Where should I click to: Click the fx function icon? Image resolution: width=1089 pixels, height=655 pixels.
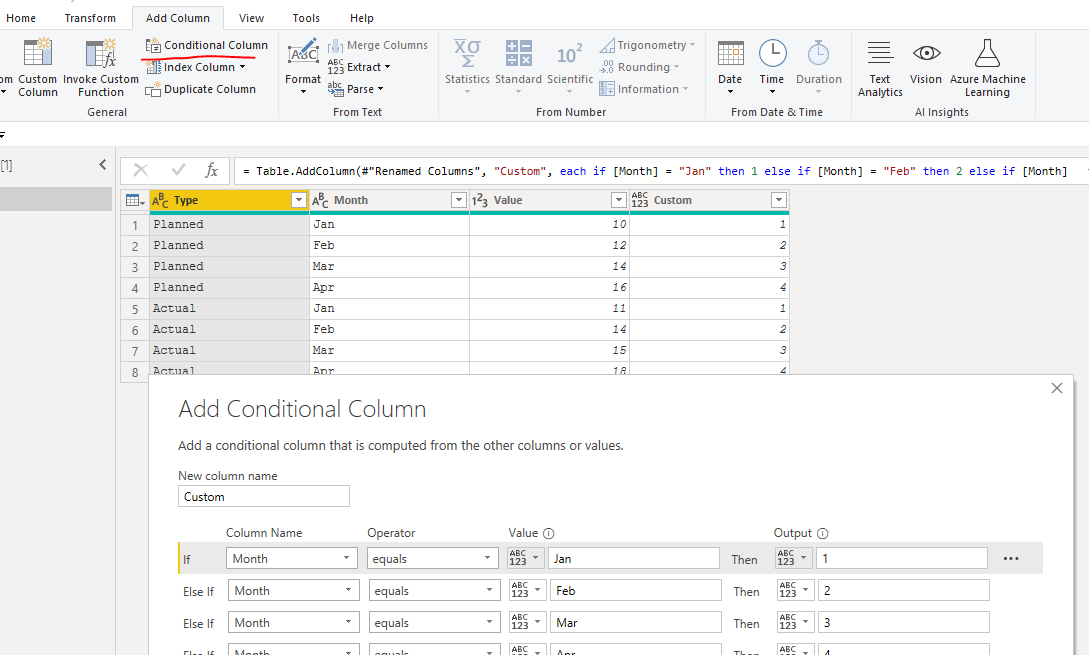point(212,170)
